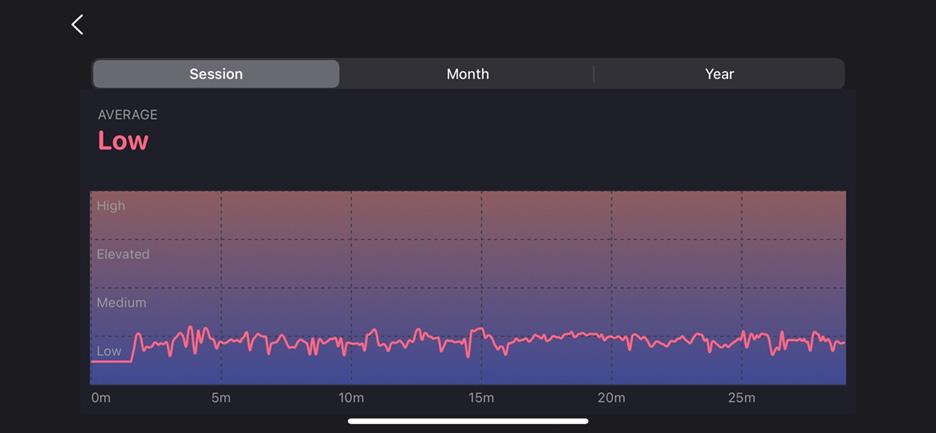
Task: Click the AVERAGE label
Action: pyautogui.click(x=128, y=115)
